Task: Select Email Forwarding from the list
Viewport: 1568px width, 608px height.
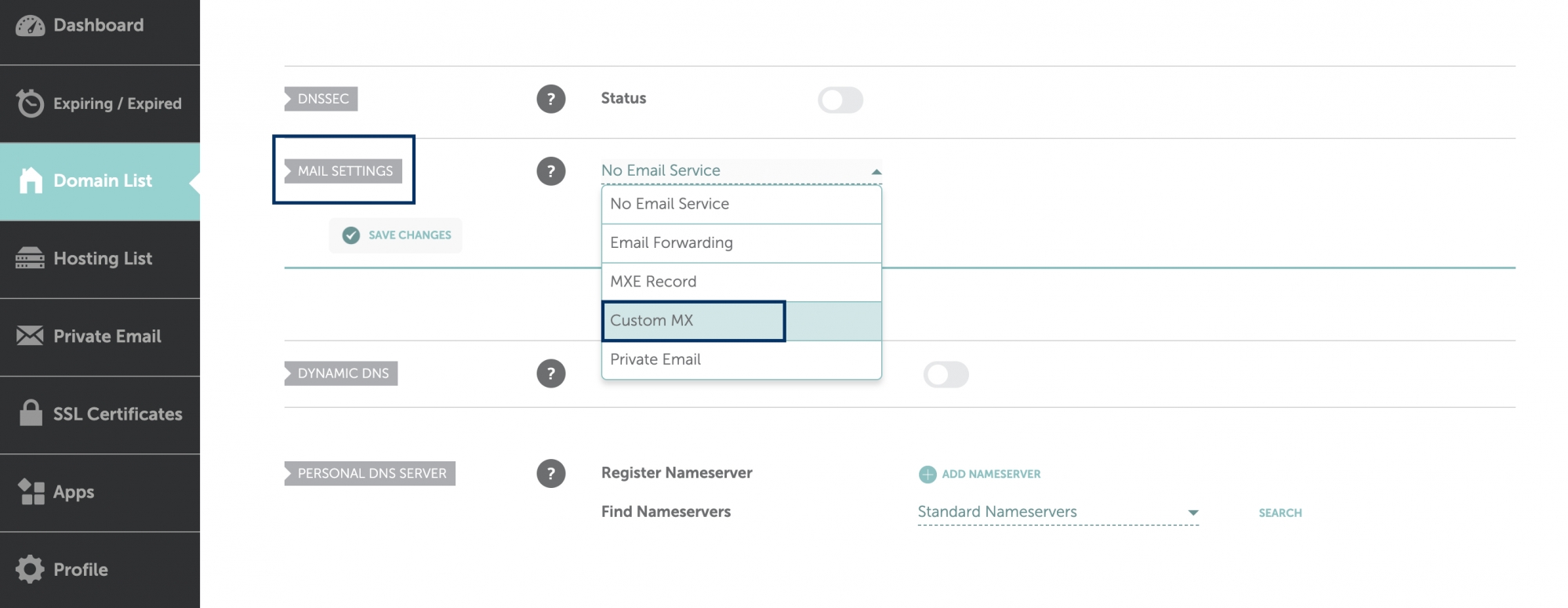Action: click(671, 242)
